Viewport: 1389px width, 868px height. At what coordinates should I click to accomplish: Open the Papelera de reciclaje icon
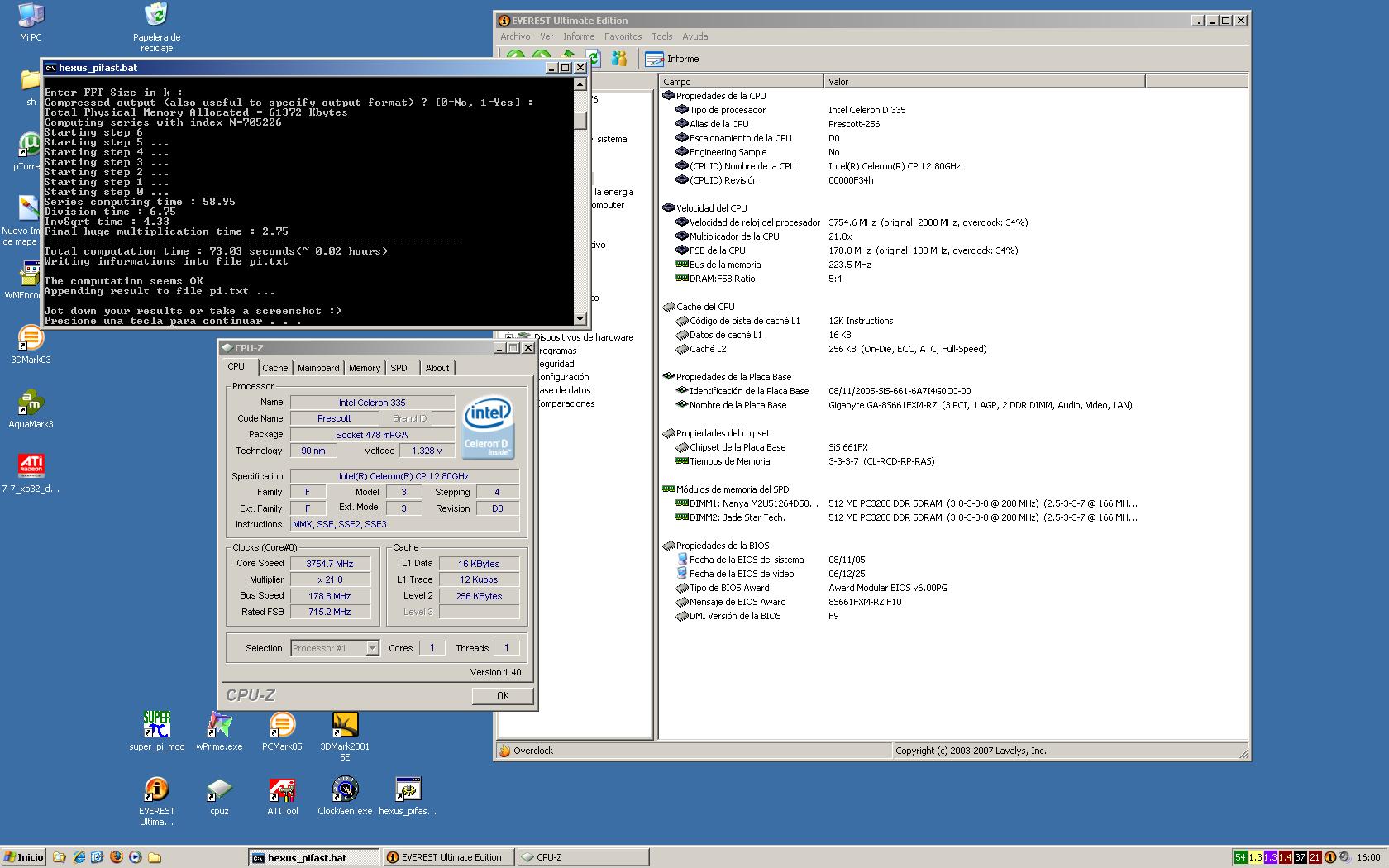156,27
